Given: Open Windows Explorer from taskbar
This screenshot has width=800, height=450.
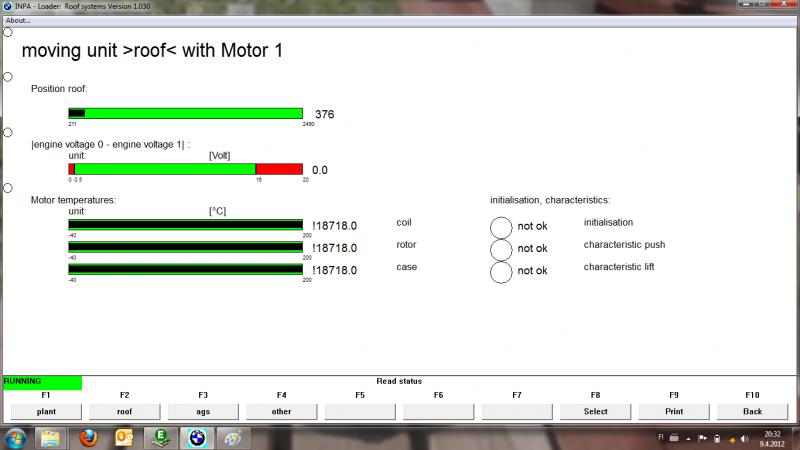Looking at the screenshot, I should 50,438.
